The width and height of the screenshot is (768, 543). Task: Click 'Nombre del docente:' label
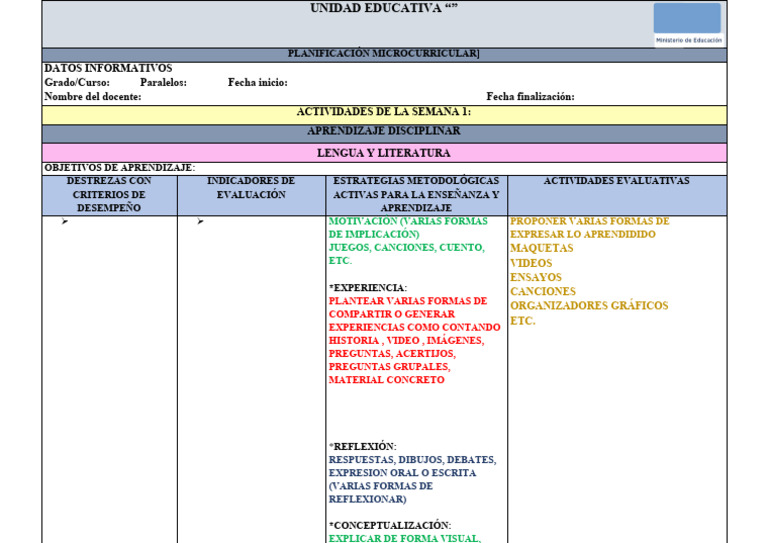93,96
